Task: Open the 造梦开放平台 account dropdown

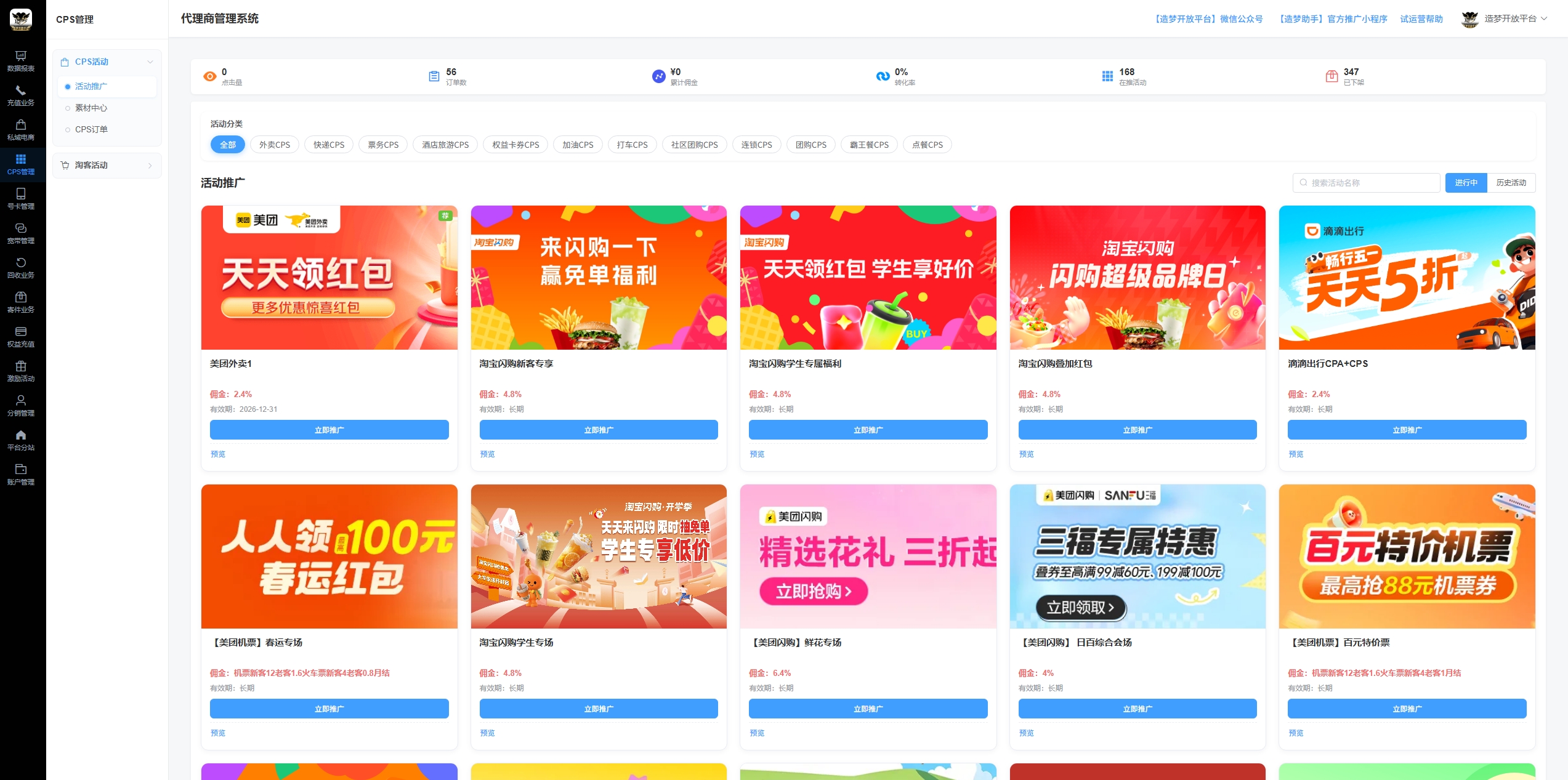Action: click(x=1505, y=19)
